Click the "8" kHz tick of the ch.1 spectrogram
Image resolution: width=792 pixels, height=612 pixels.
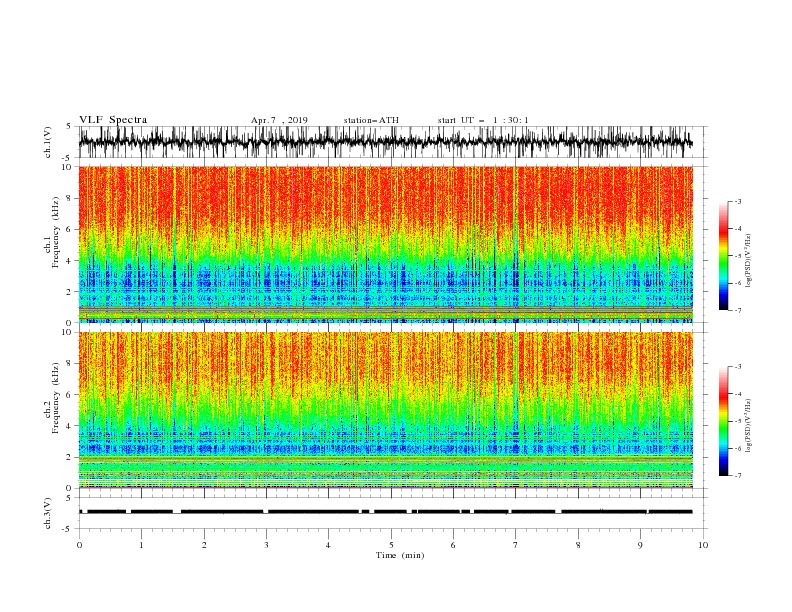click(x=69, y=198)
